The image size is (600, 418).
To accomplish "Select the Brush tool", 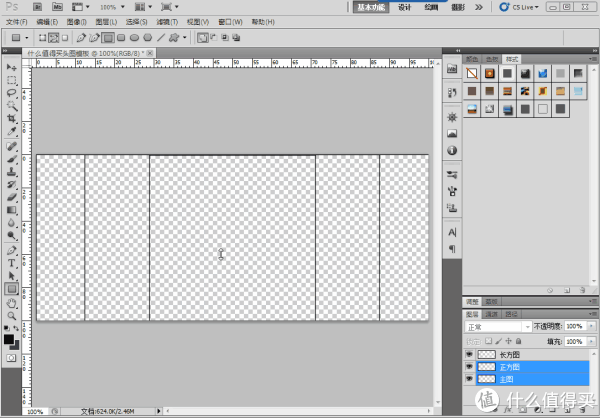I will tap(11, 159).
